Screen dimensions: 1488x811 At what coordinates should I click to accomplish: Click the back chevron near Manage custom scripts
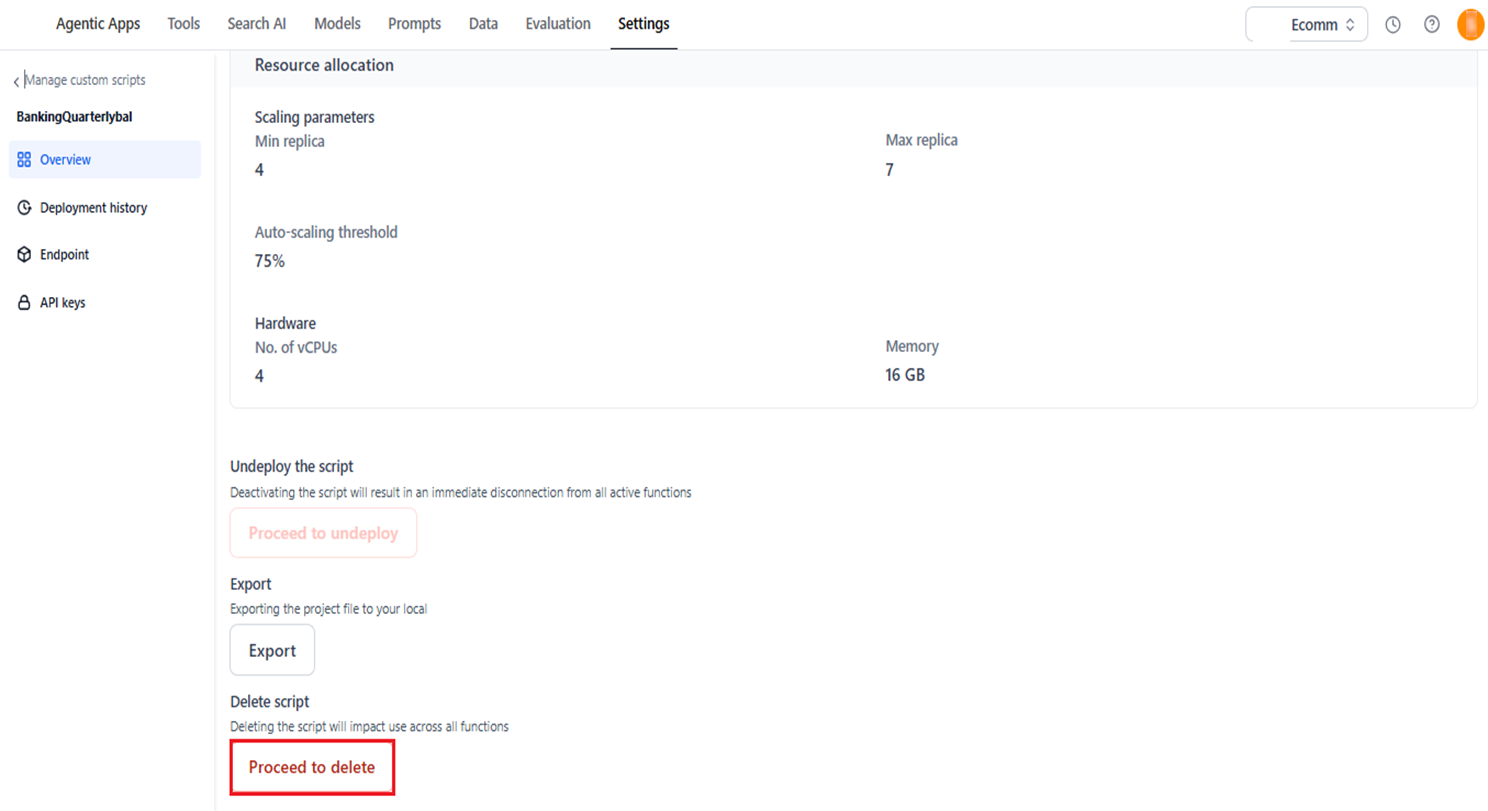[14, 80]
